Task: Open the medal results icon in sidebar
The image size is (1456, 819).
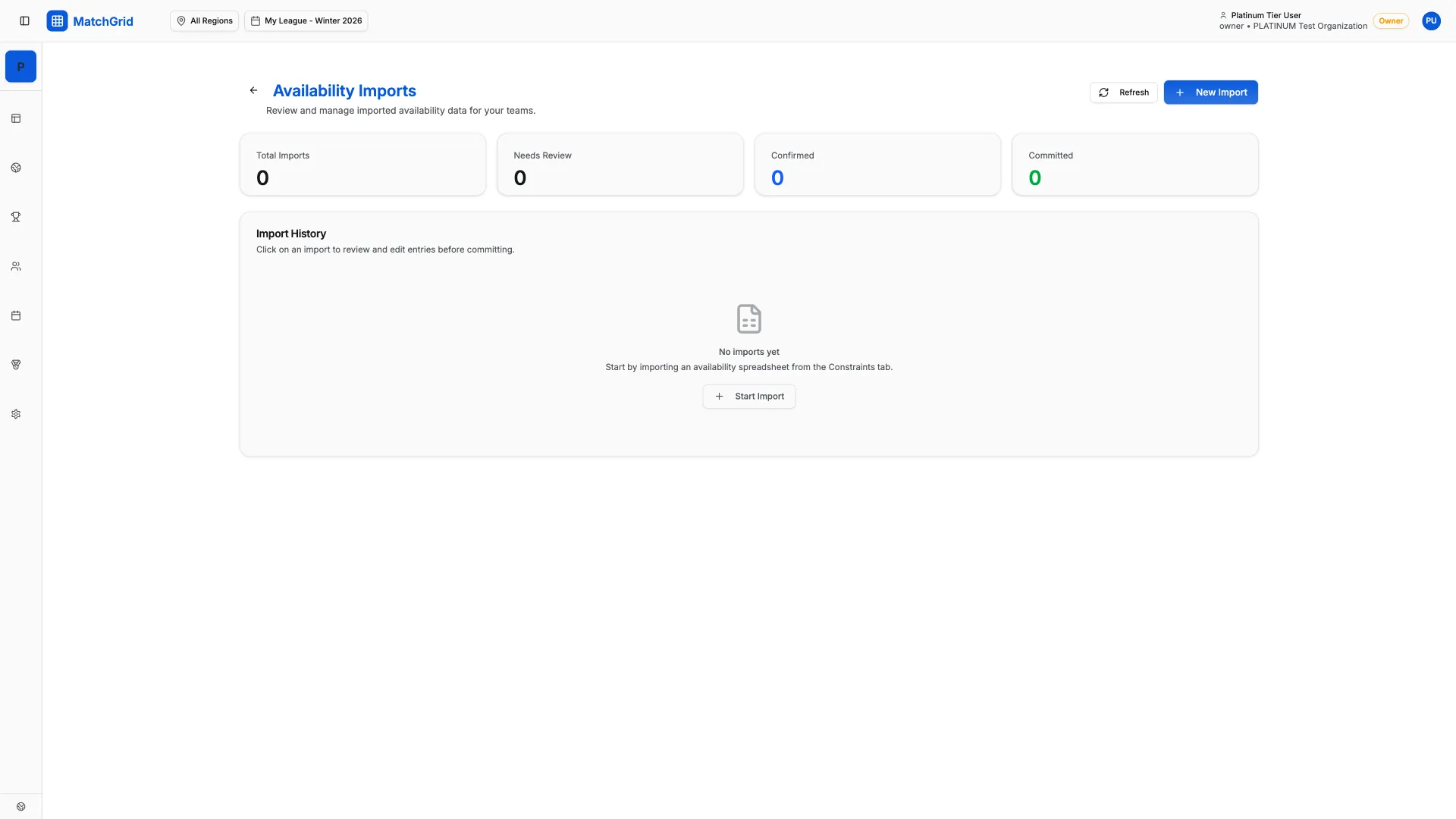Action: click(16, 365)
